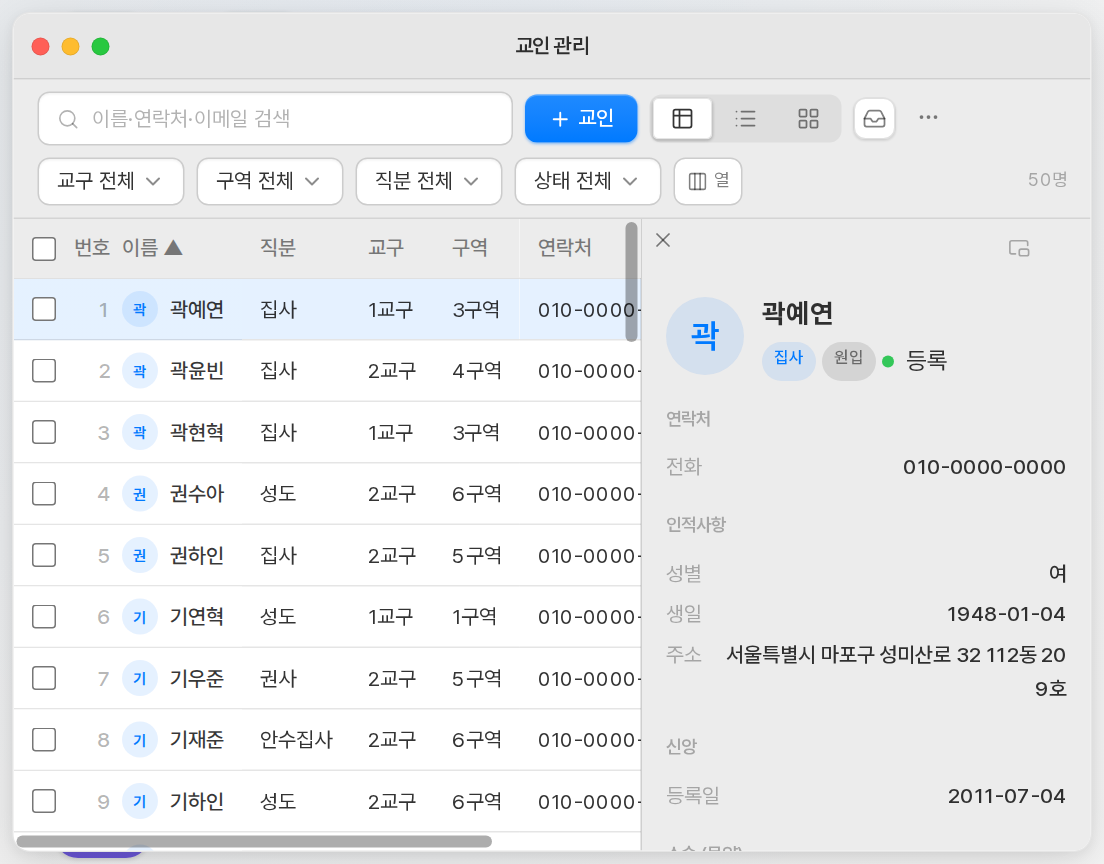Focus the 이름·연락처·이메일 검색 field
This screenshot has width=1104, height=864.
pyautogui.click(x=275, y=119)
